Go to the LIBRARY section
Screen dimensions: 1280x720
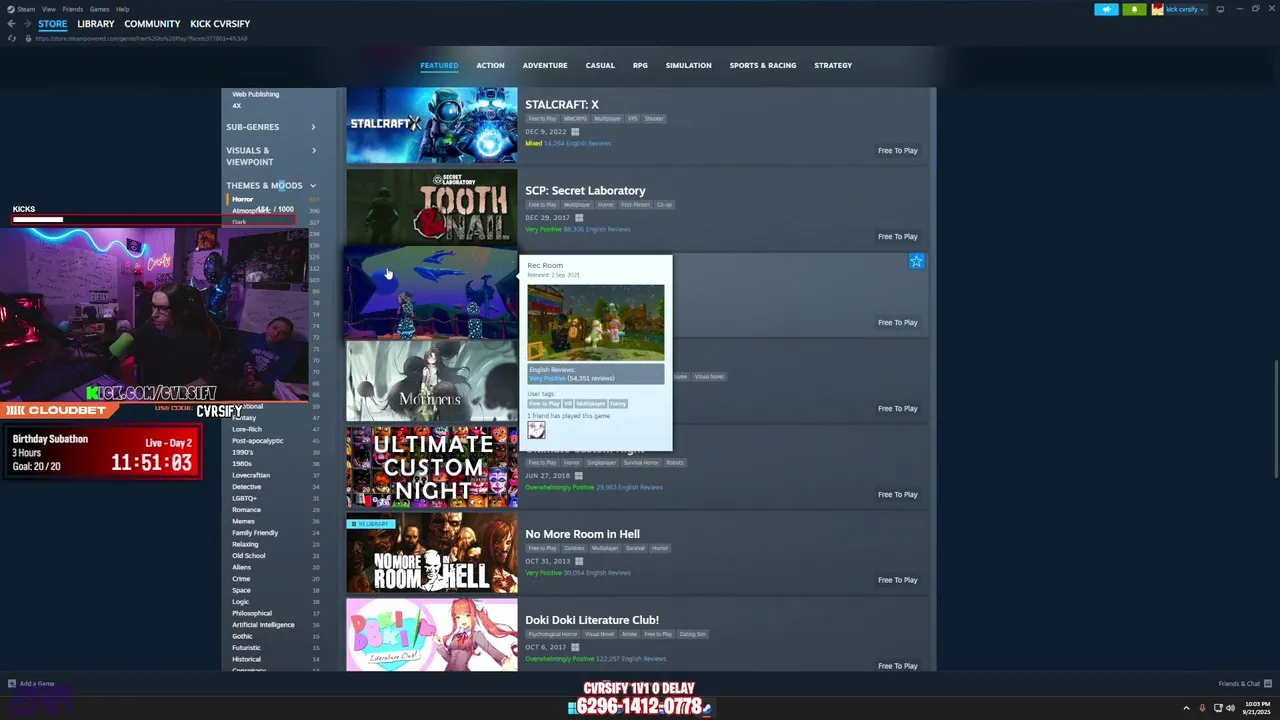tap(96, 24)
